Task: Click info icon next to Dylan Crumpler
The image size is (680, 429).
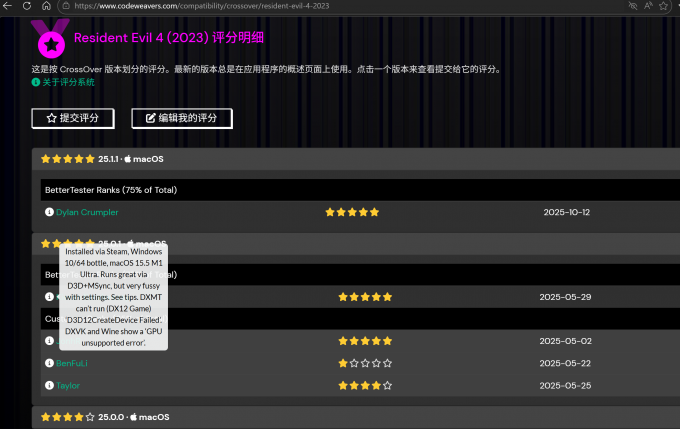Action: click(x=49, y=212)
